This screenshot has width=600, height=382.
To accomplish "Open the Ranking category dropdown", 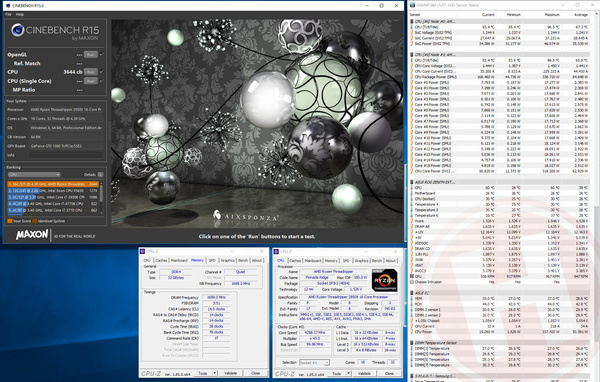I will tap(34, 175).
